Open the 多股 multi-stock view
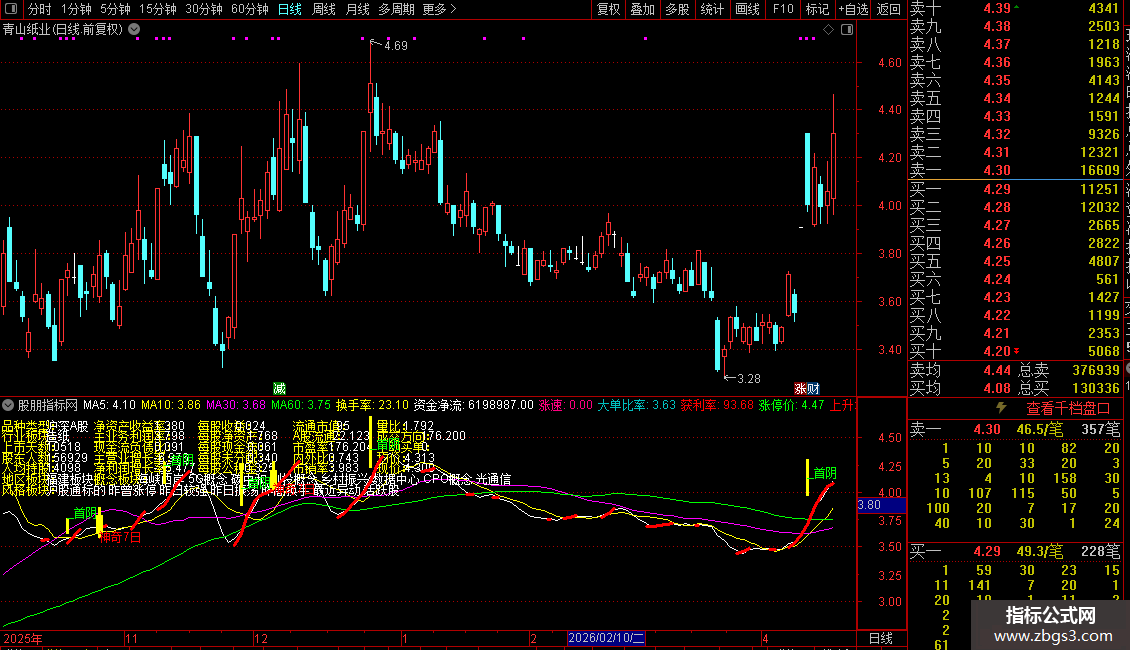The image size is (1130, 650). (x=677, y=9)
